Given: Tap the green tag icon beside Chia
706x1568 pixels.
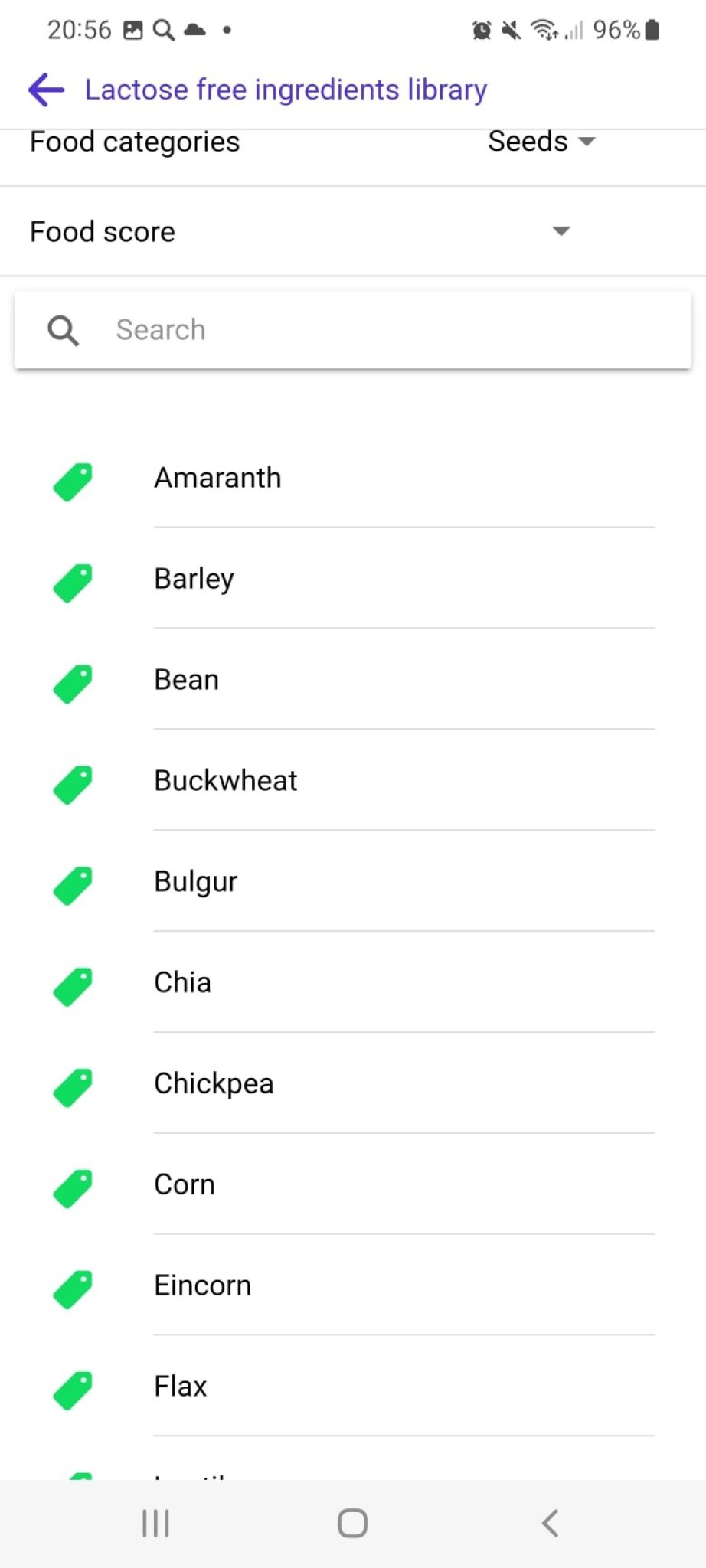Looking at the screenshot, I should coord(73,987).
